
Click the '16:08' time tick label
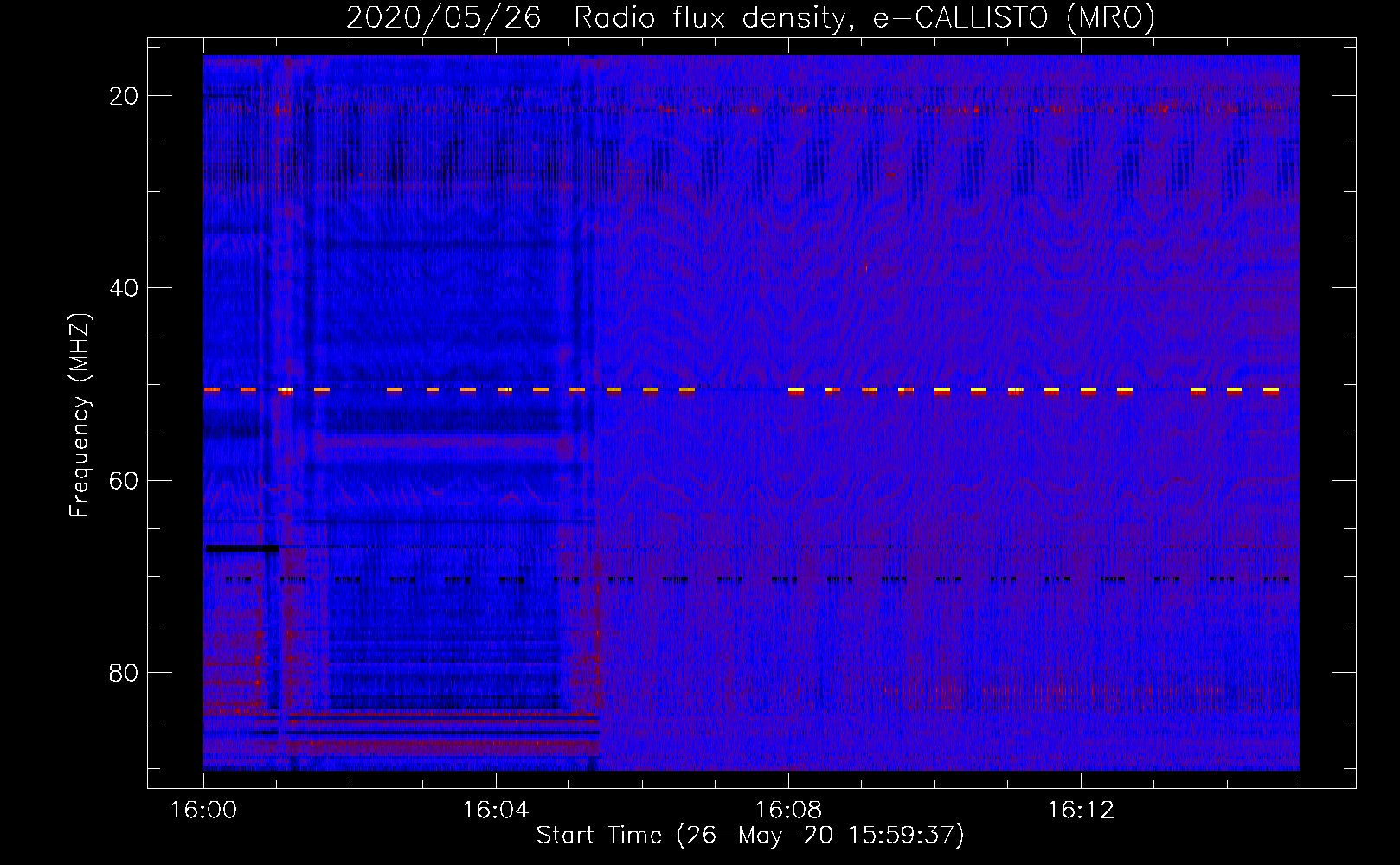[x=788, y=811]
